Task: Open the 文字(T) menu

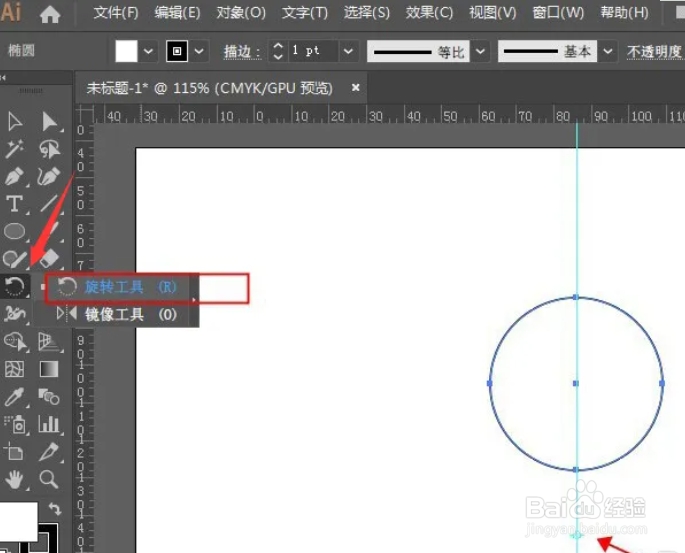Action: coord(304,13)
